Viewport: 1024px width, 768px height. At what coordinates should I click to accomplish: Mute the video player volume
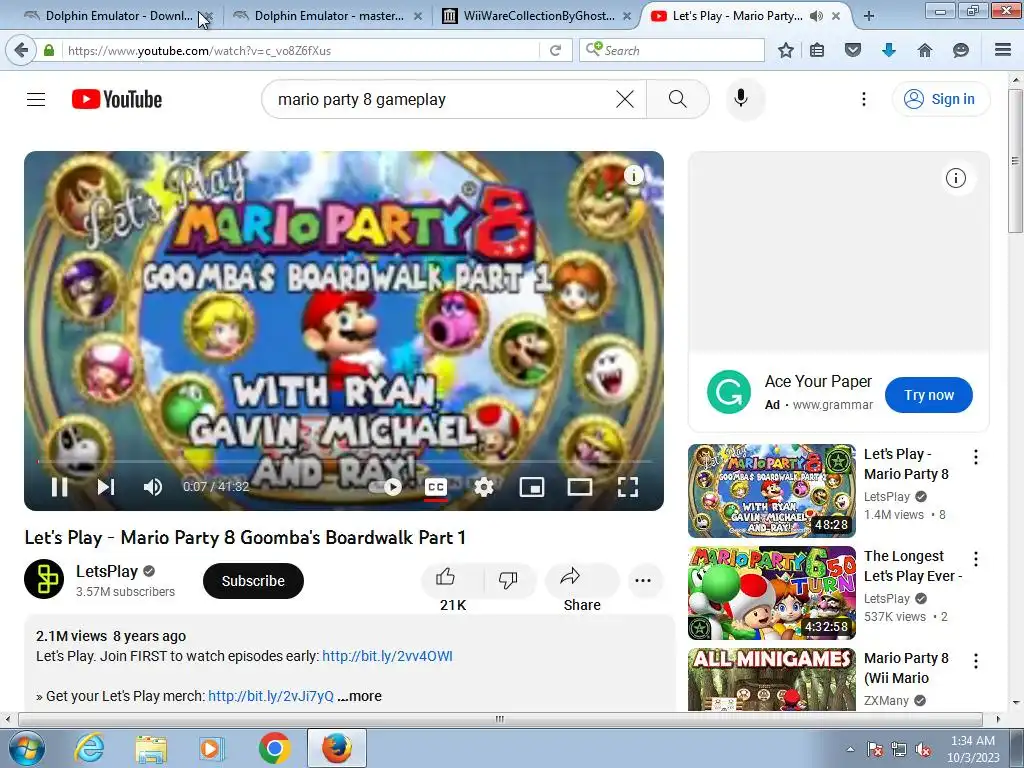pyautogui.click(x=153, y=487)
